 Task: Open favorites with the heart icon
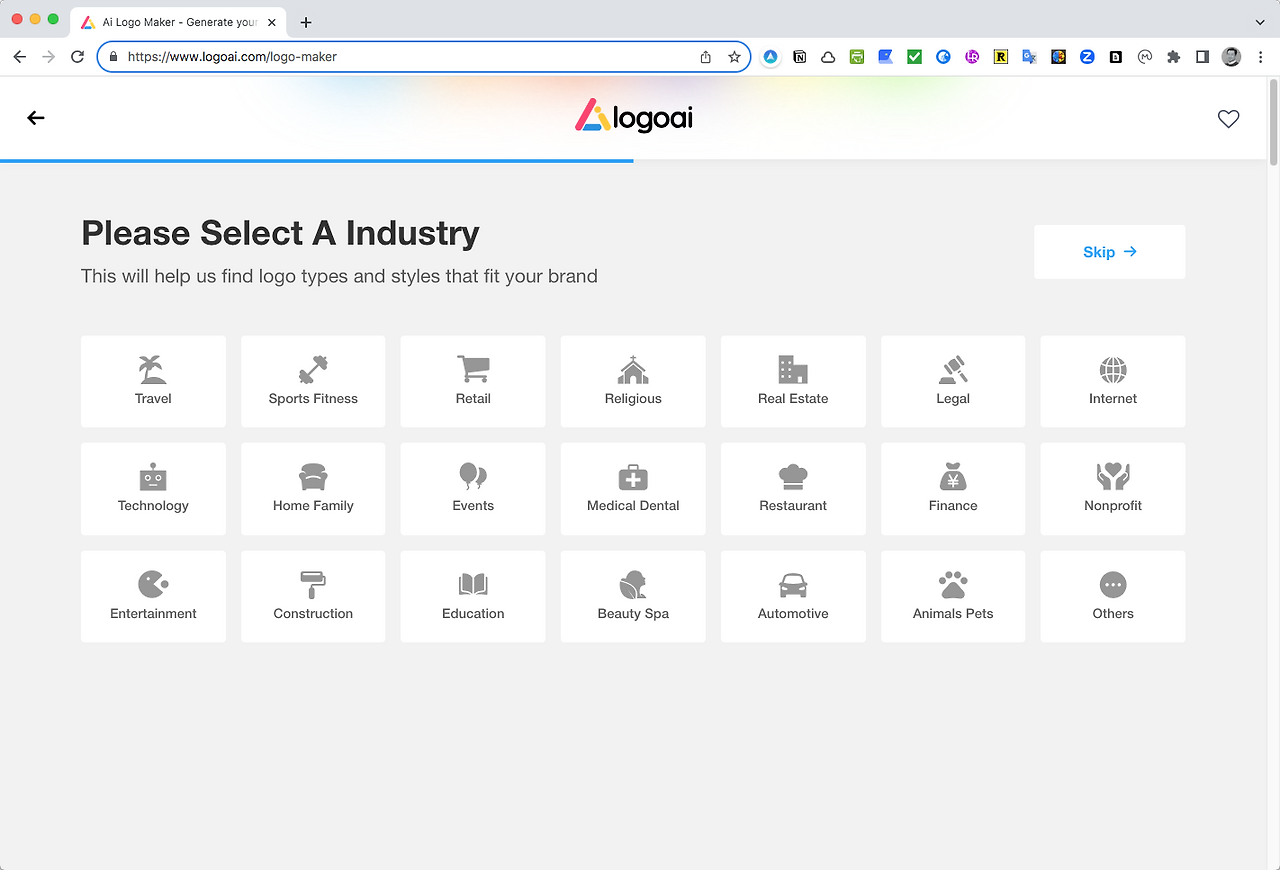[x=1228, y=118]
